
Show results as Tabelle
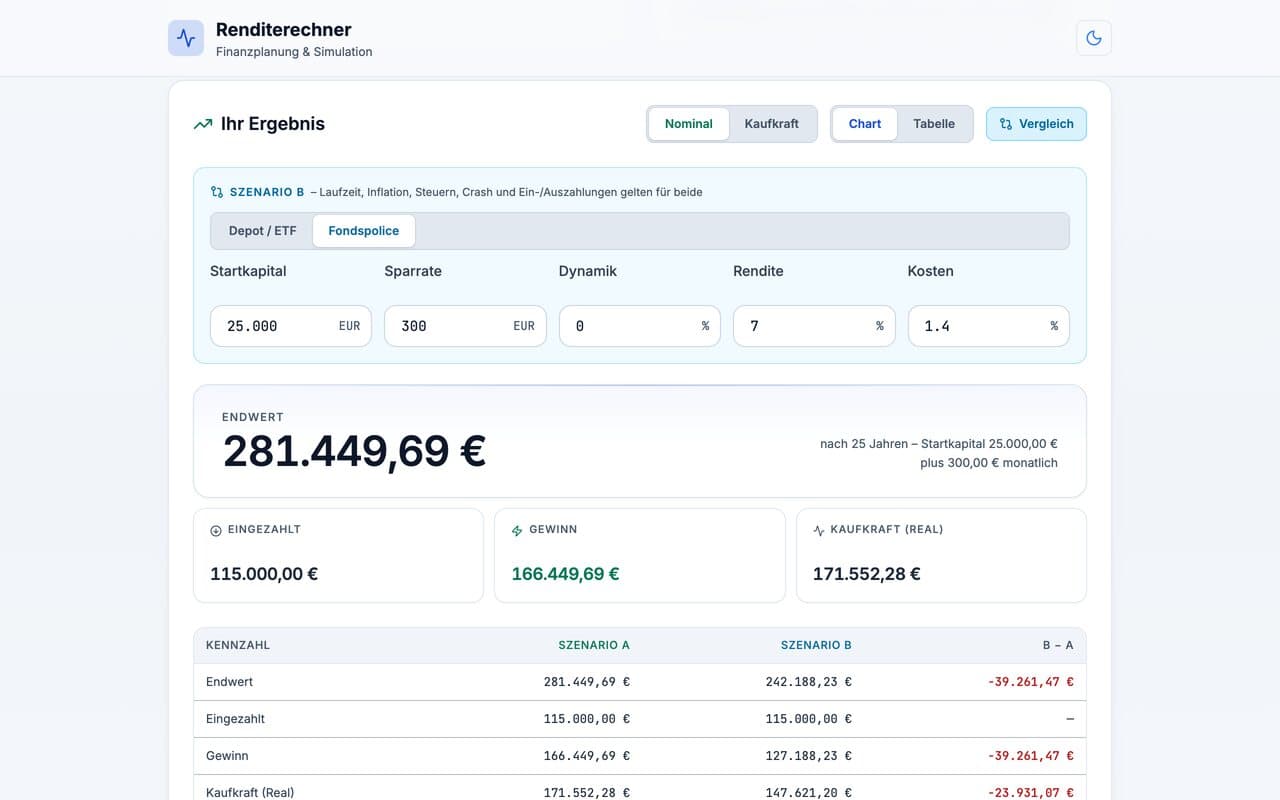tap(934, 124)
